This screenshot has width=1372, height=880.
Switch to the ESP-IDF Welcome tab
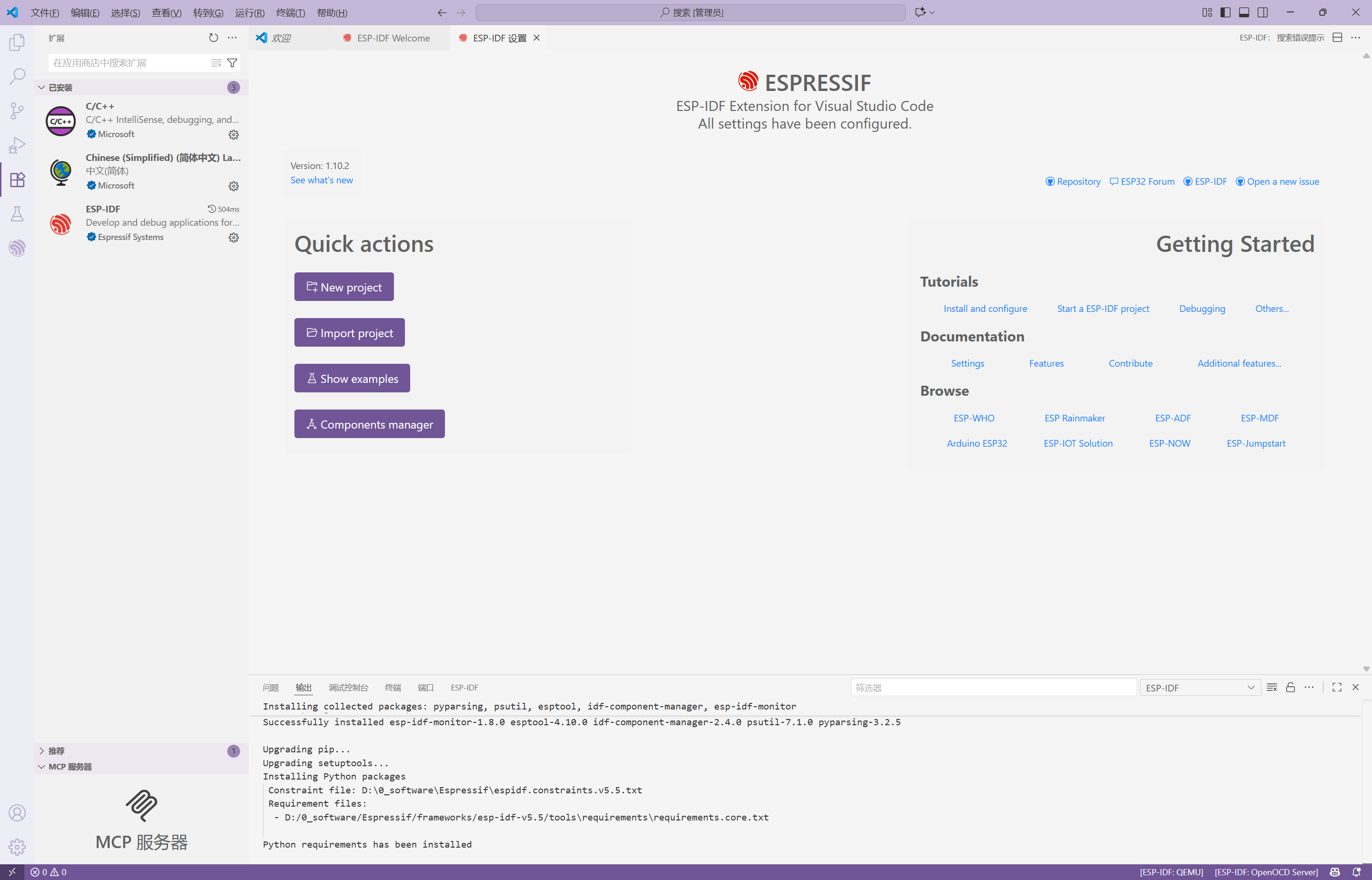tap(393, 38)
